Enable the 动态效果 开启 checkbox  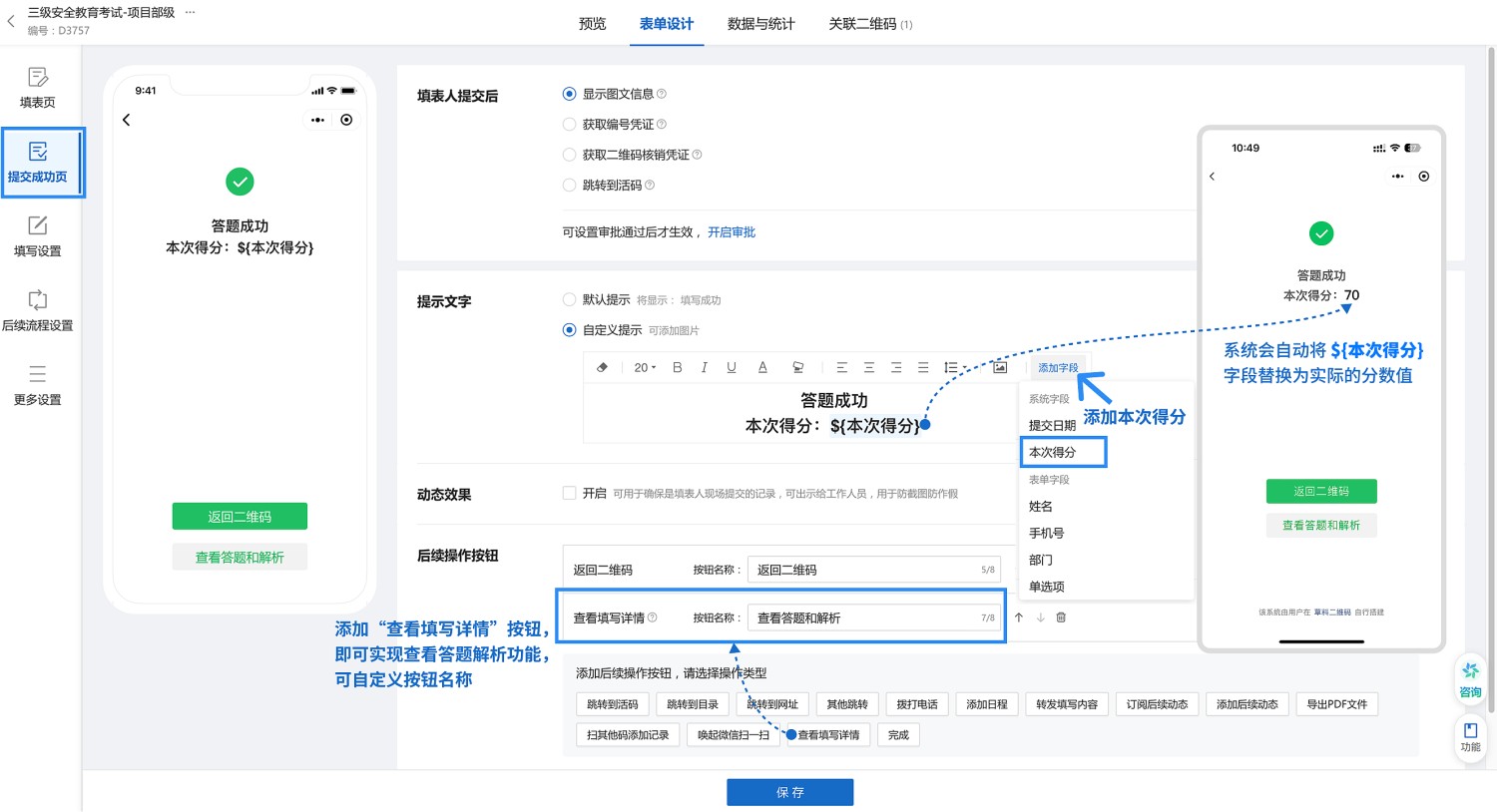(570, 493)
